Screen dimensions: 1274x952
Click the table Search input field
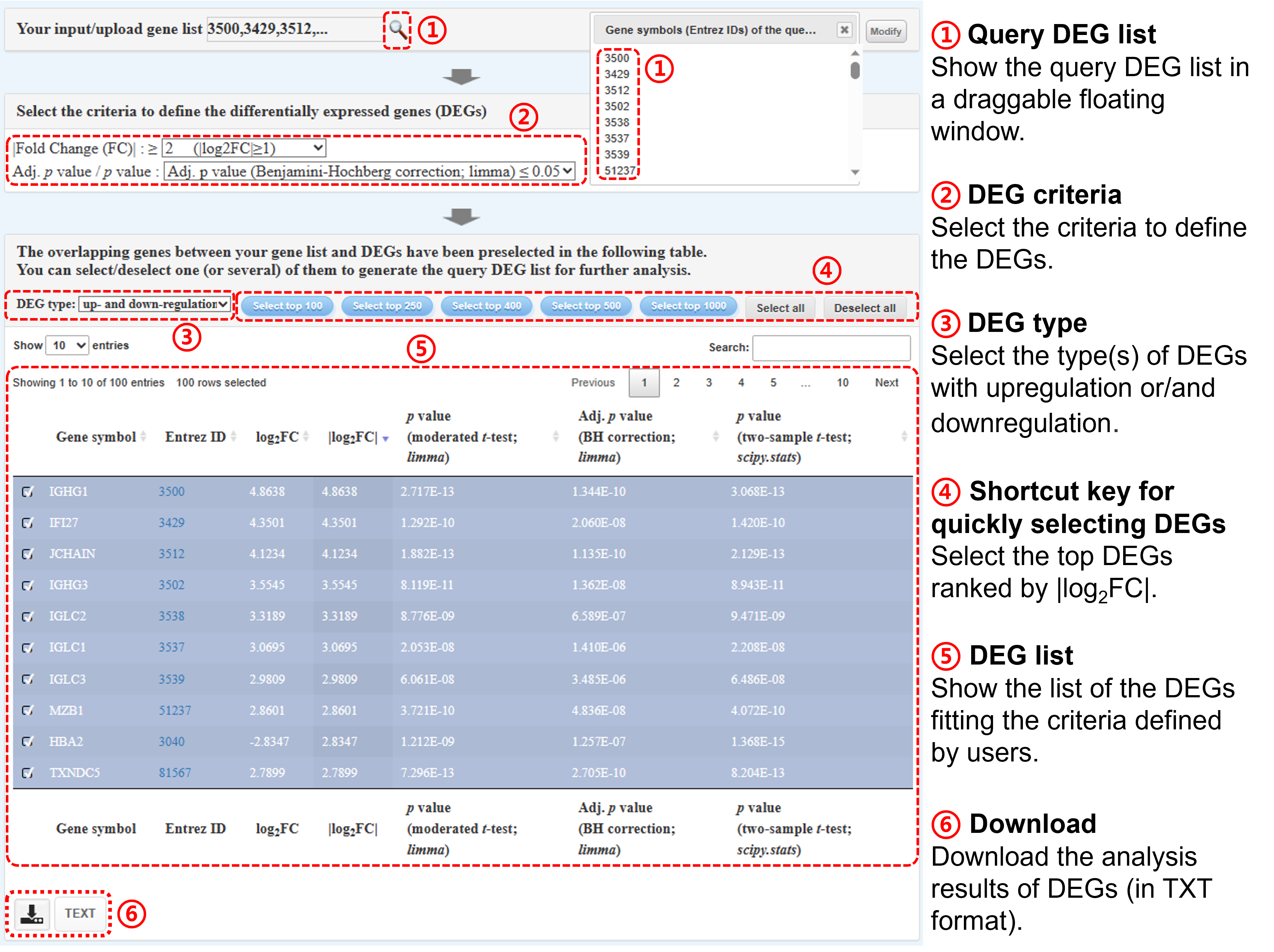831,348
